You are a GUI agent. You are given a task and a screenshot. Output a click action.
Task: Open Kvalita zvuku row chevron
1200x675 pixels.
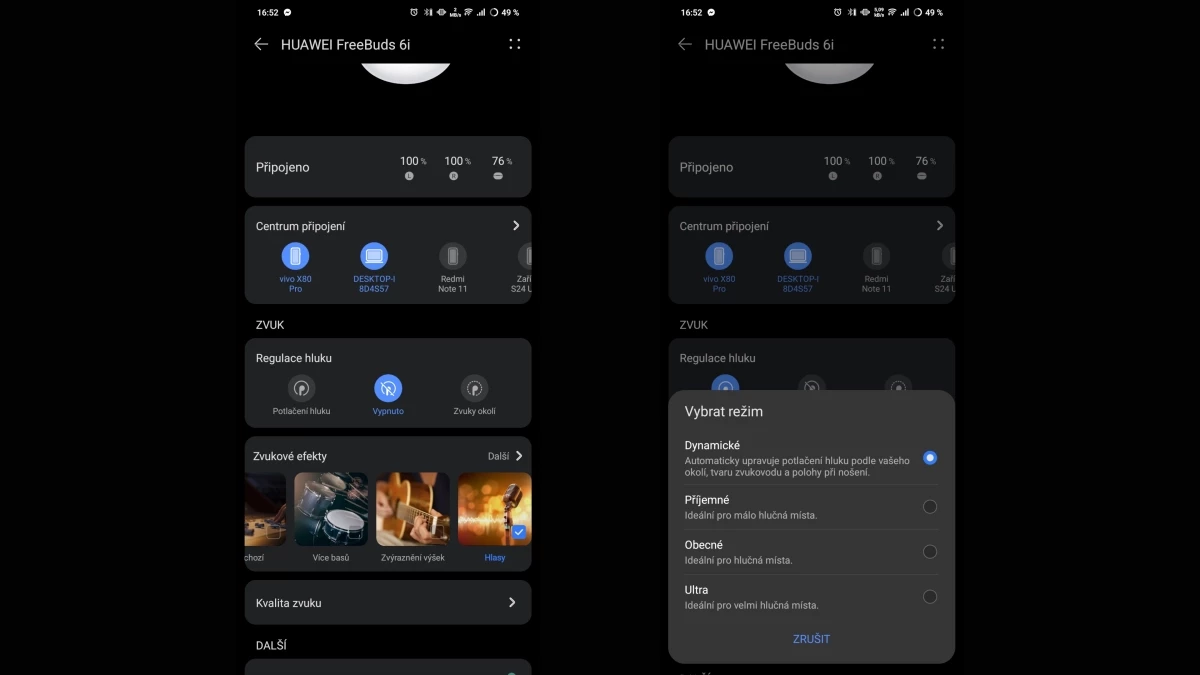tap(512, 603)
